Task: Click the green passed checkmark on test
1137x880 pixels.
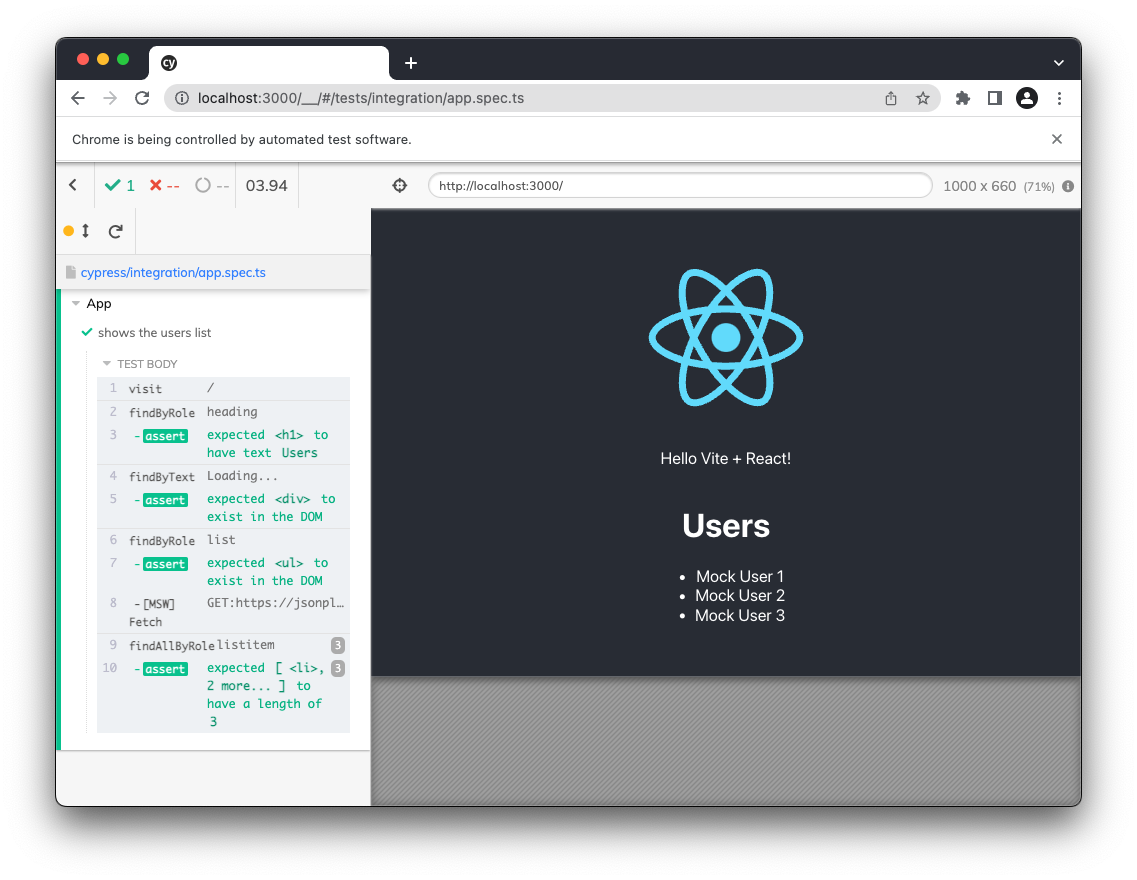Action: (87, 332)
